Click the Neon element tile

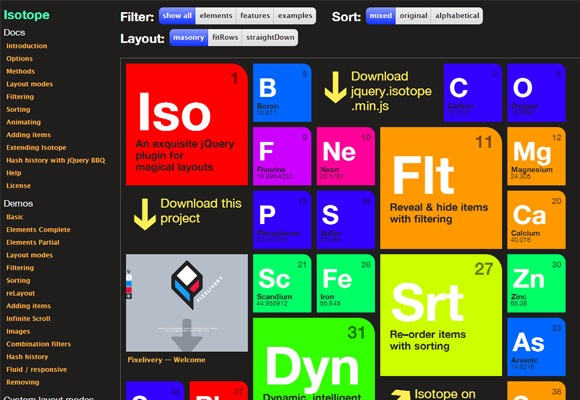[x=345, y=156]
